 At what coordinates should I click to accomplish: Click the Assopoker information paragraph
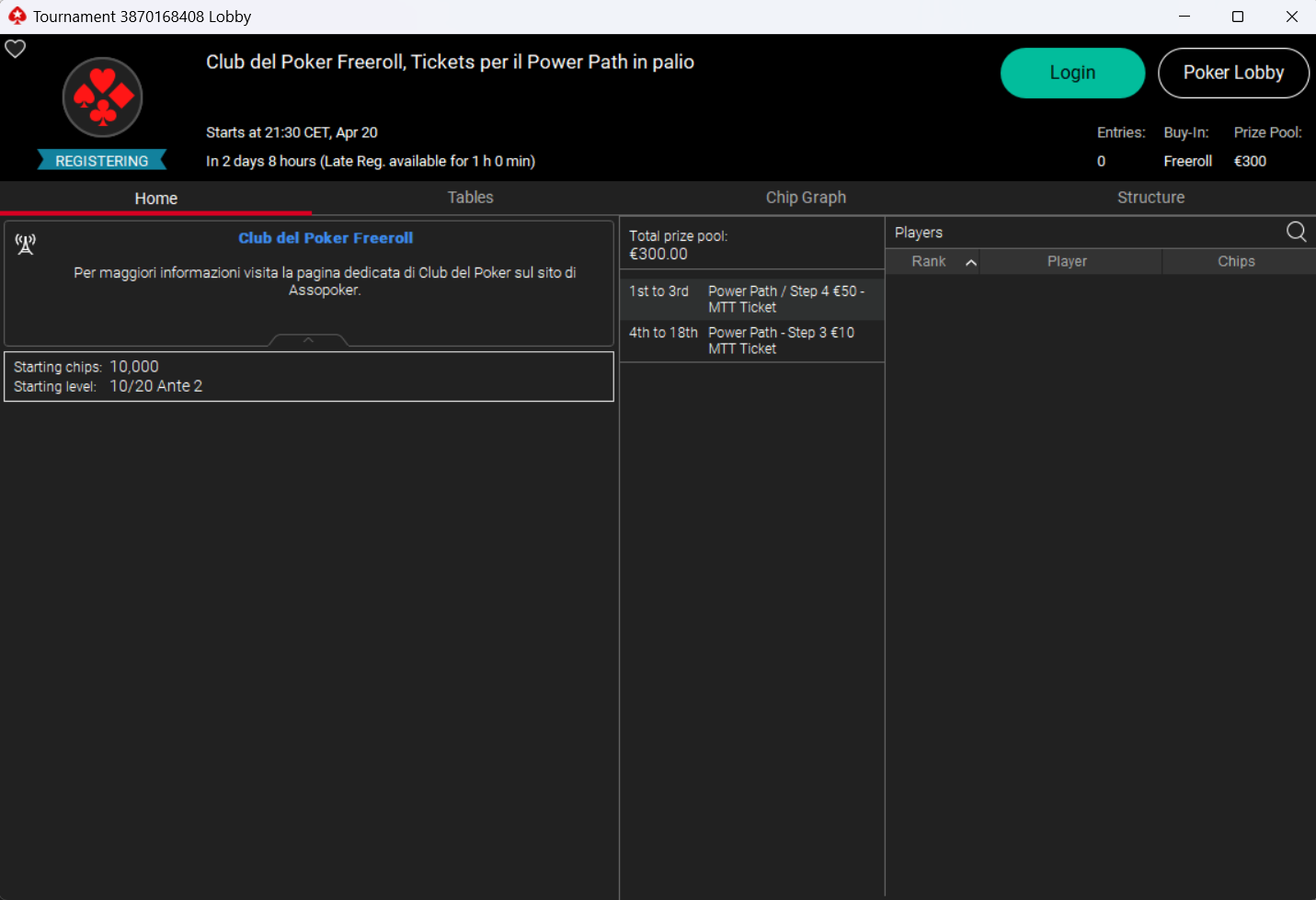coord(325,281)
